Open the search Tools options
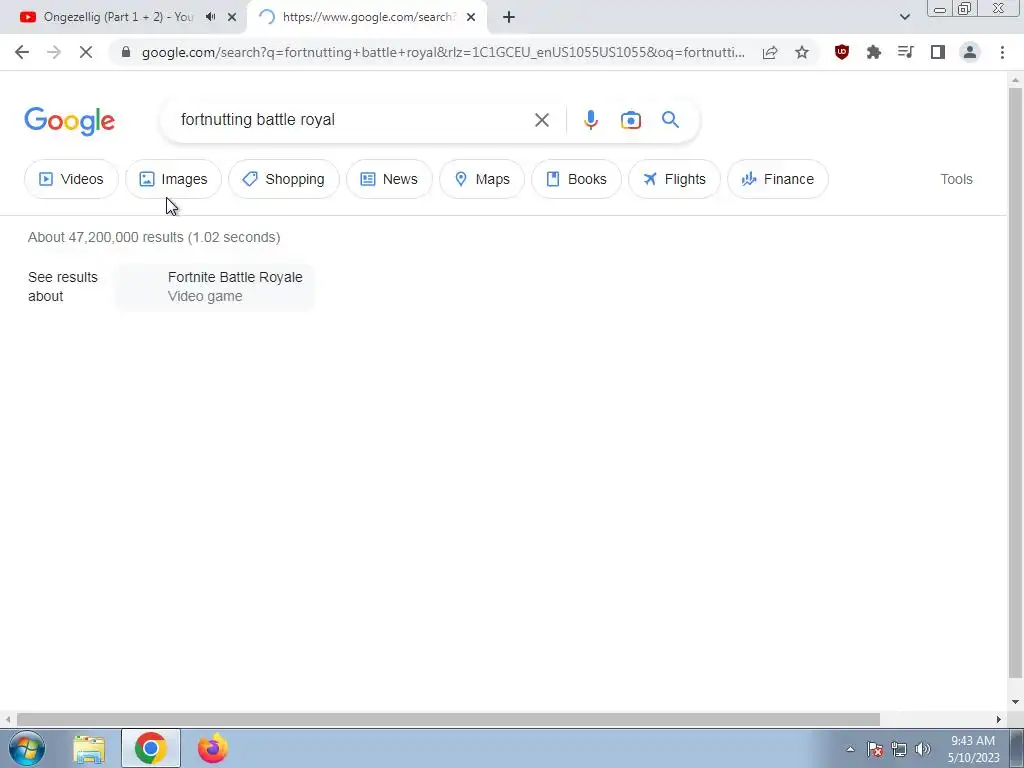The image size is (1024, 768). point(956,179)
